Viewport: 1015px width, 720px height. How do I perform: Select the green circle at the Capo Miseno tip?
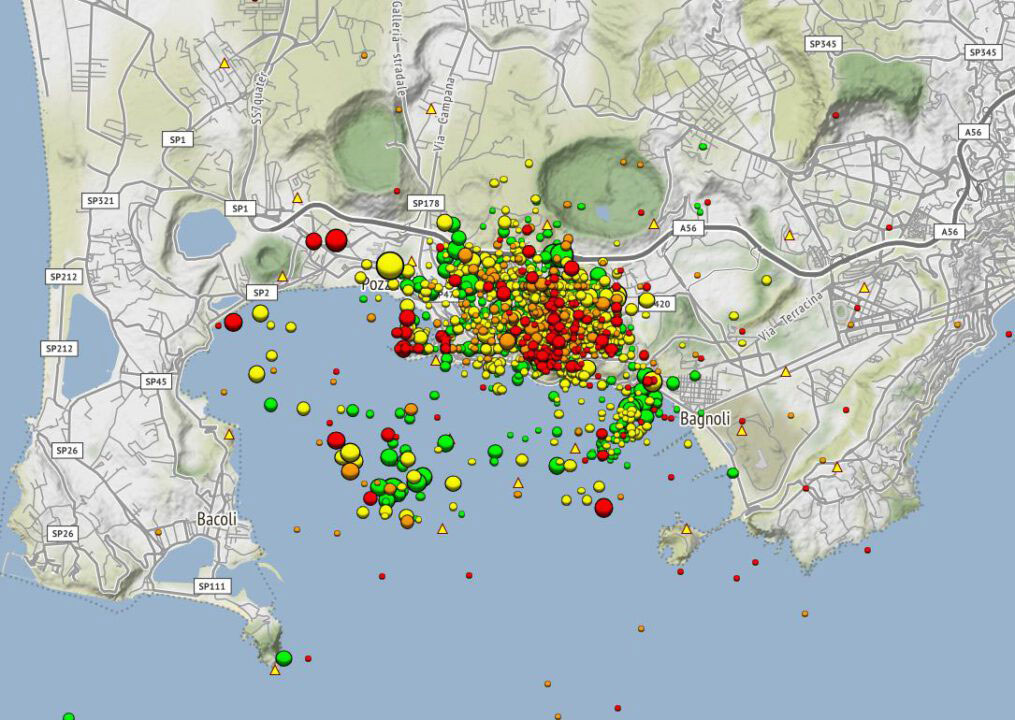coord(284,658)
